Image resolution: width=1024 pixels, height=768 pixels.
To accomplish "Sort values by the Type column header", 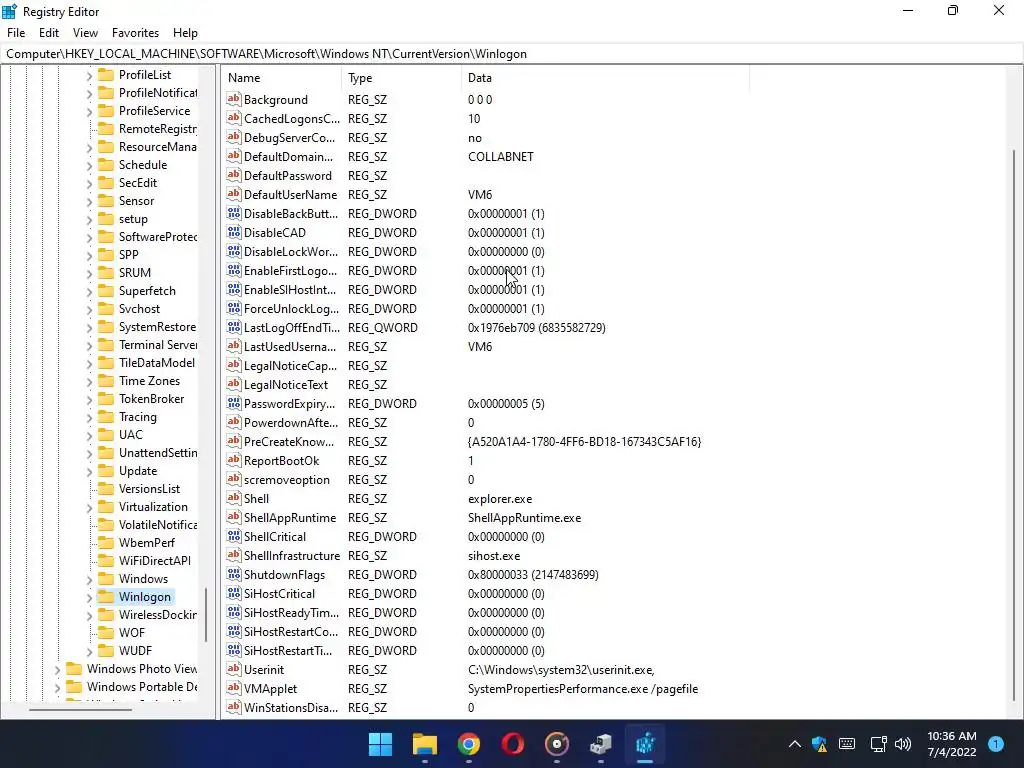I will 402,78.
